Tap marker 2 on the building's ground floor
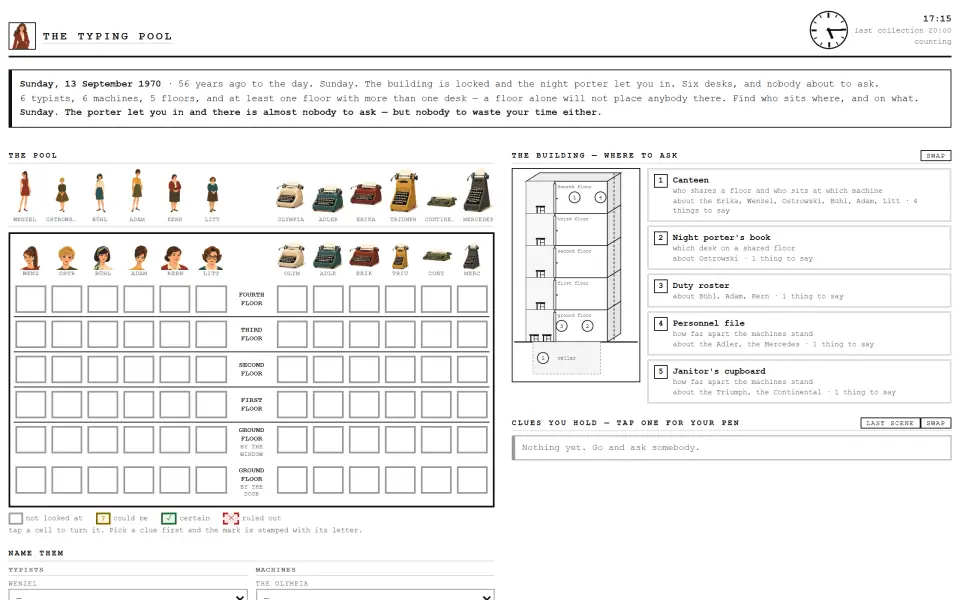 (587, 326)
